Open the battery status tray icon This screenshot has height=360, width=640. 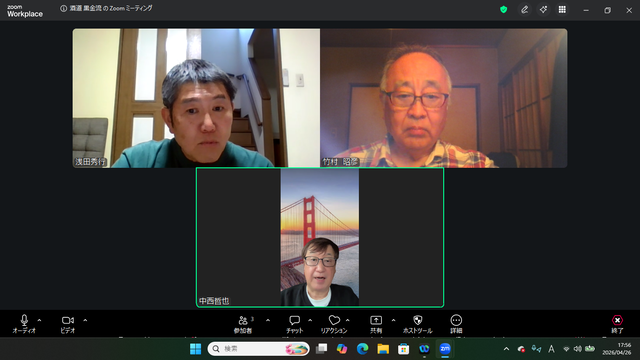pyautogui.click(x=590, y=349)
